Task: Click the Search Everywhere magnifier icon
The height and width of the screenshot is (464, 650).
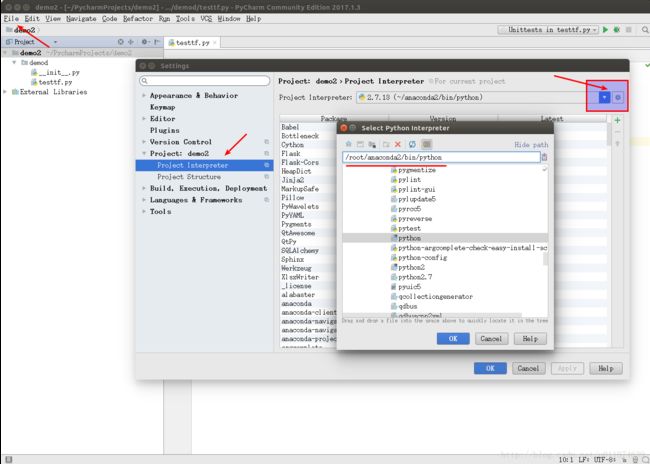Action: (x=645, y=30)
